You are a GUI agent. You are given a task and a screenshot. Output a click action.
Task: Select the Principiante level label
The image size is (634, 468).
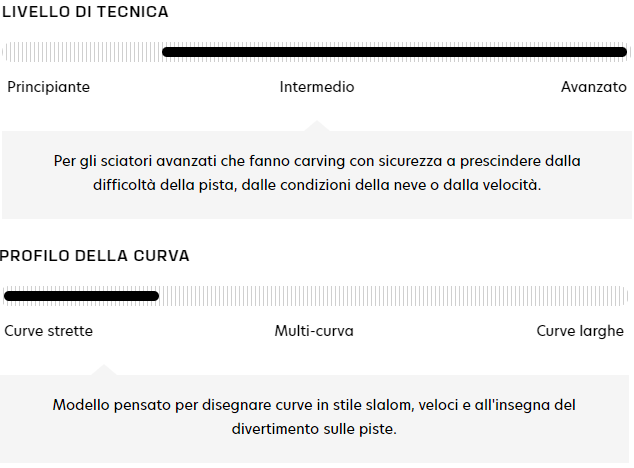coord(48,87)
